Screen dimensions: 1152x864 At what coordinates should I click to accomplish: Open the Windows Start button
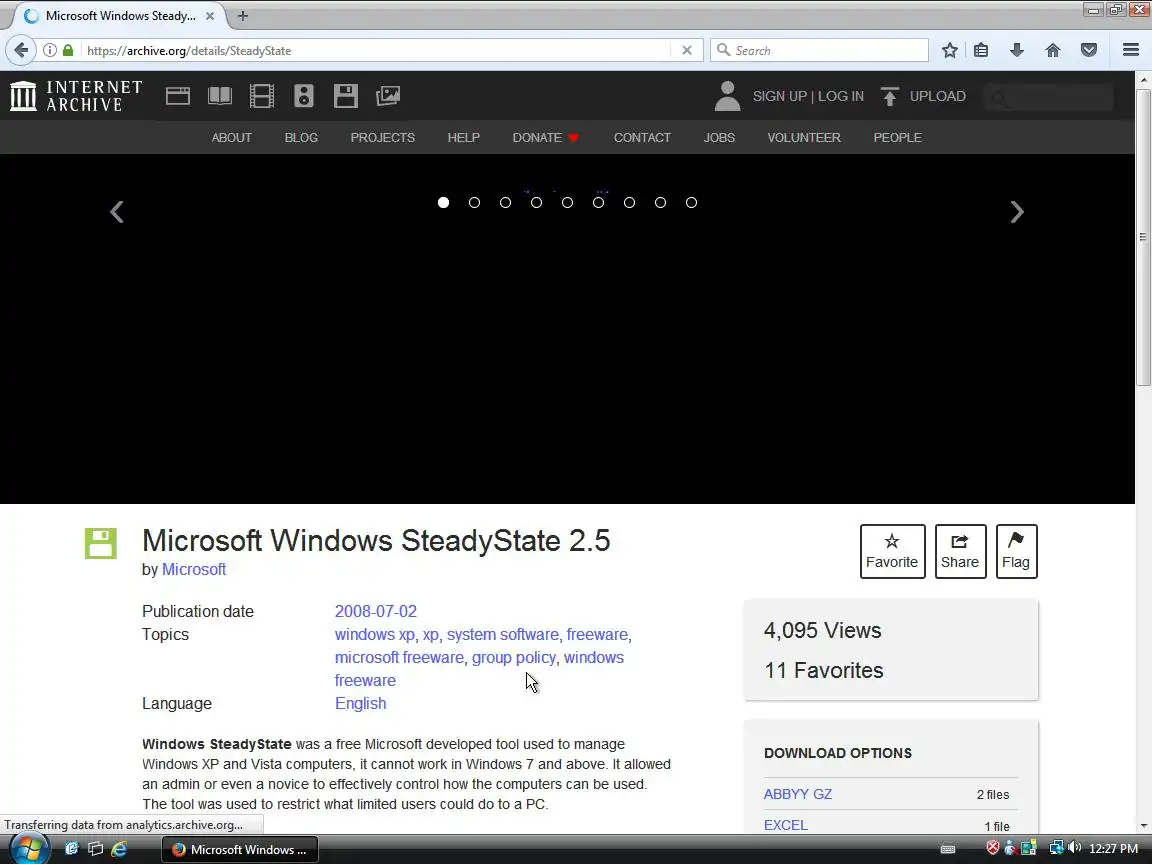29,849
